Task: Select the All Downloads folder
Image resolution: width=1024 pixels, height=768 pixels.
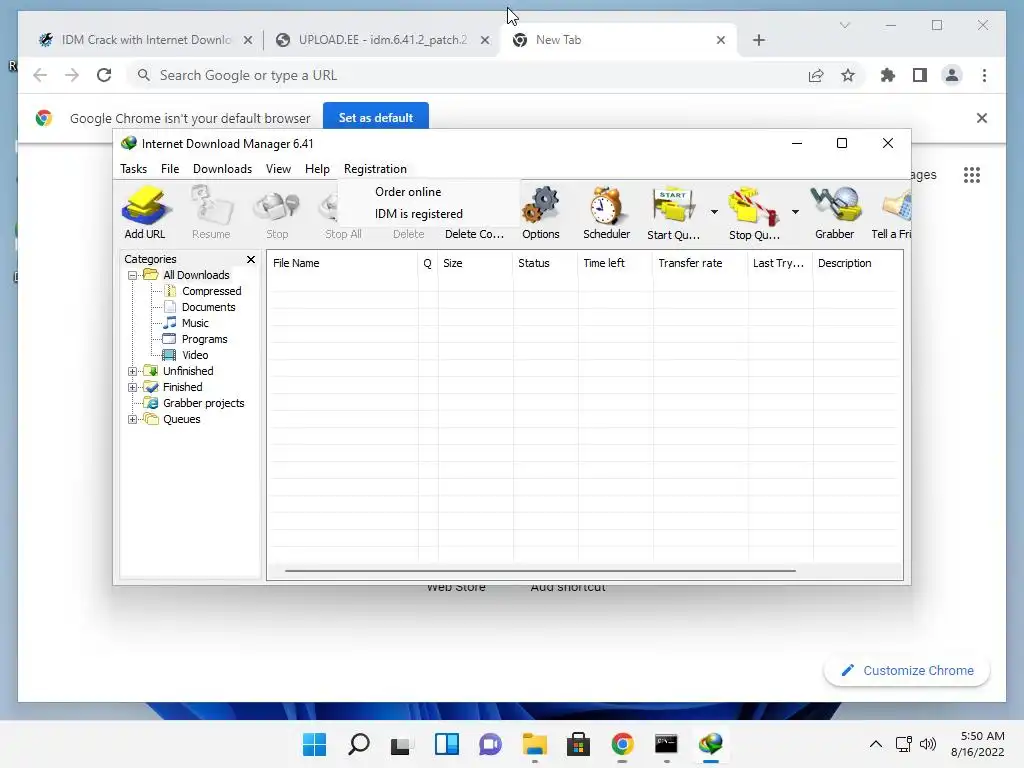Action: (x=196, y=275)
